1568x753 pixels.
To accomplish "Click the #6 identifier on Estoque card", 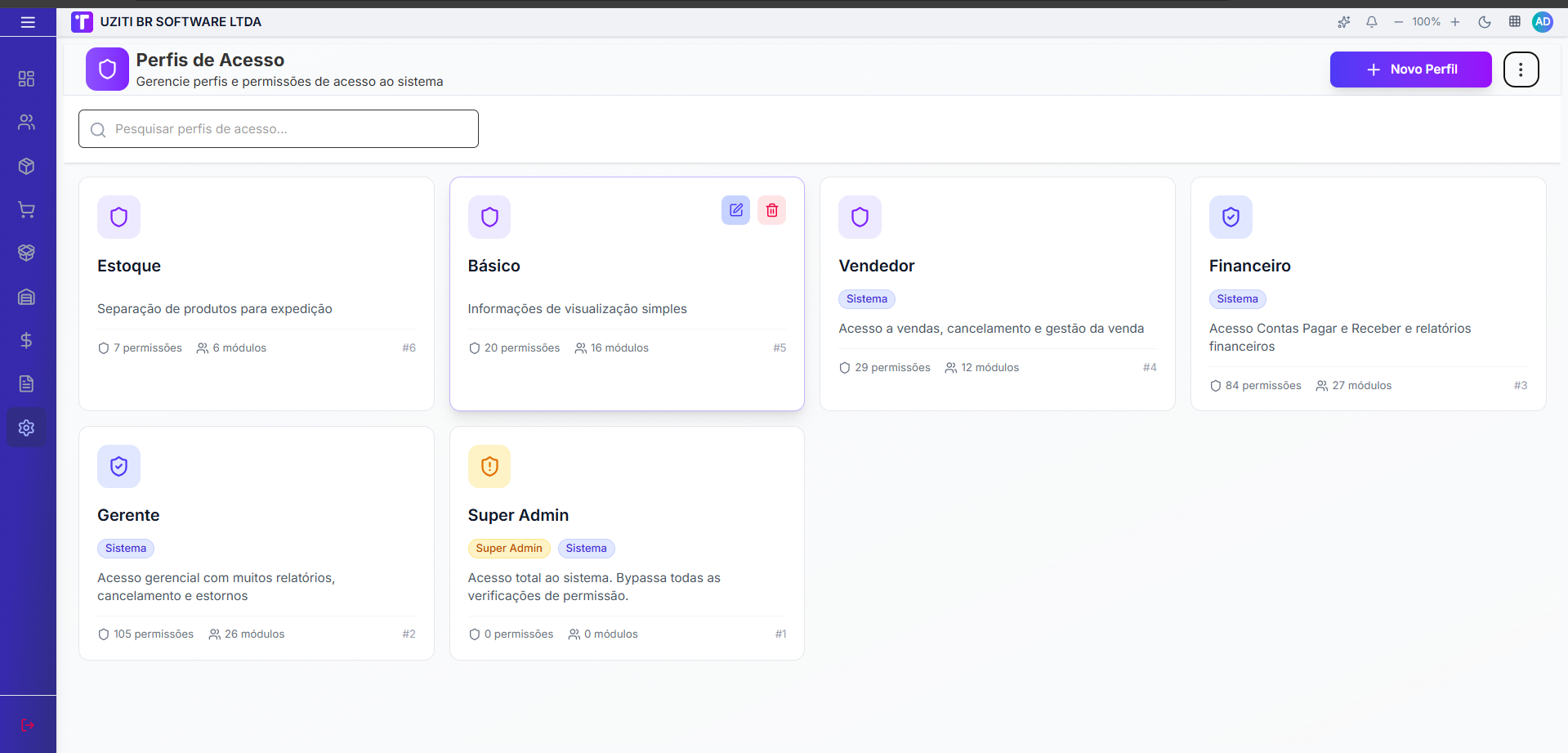I will (x=409, y=348).
